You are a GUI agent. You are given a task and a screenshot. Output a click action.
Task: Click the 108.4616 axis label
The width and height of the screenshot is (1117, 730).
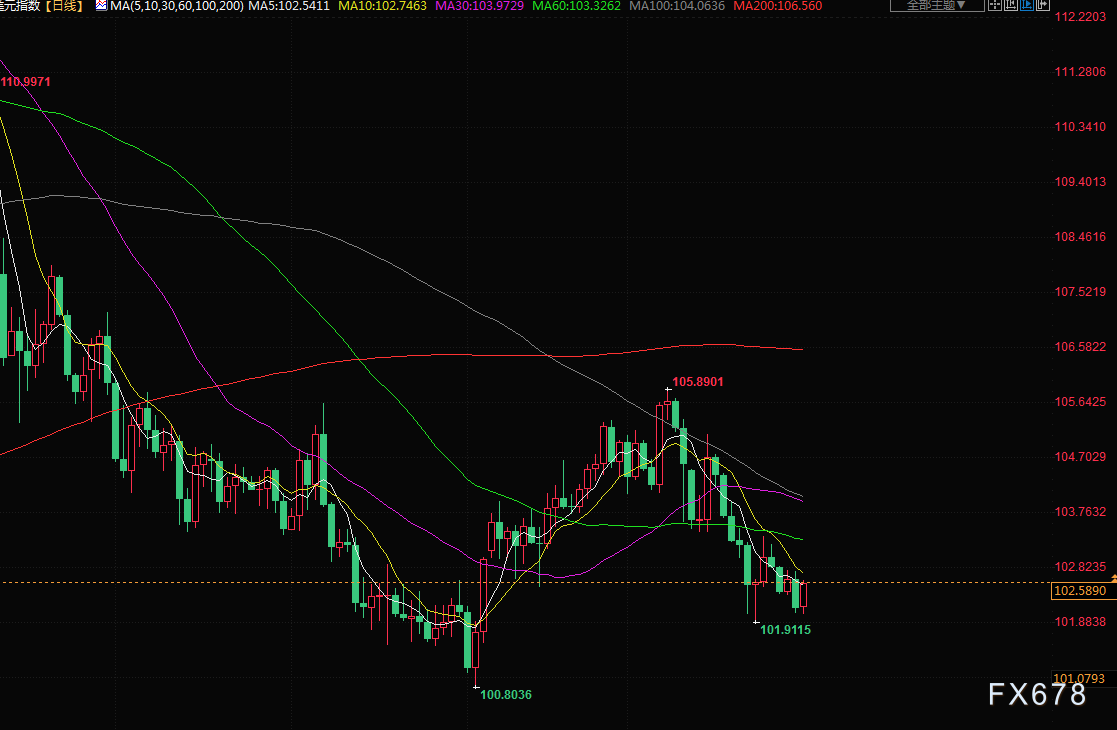(1080, 236)
